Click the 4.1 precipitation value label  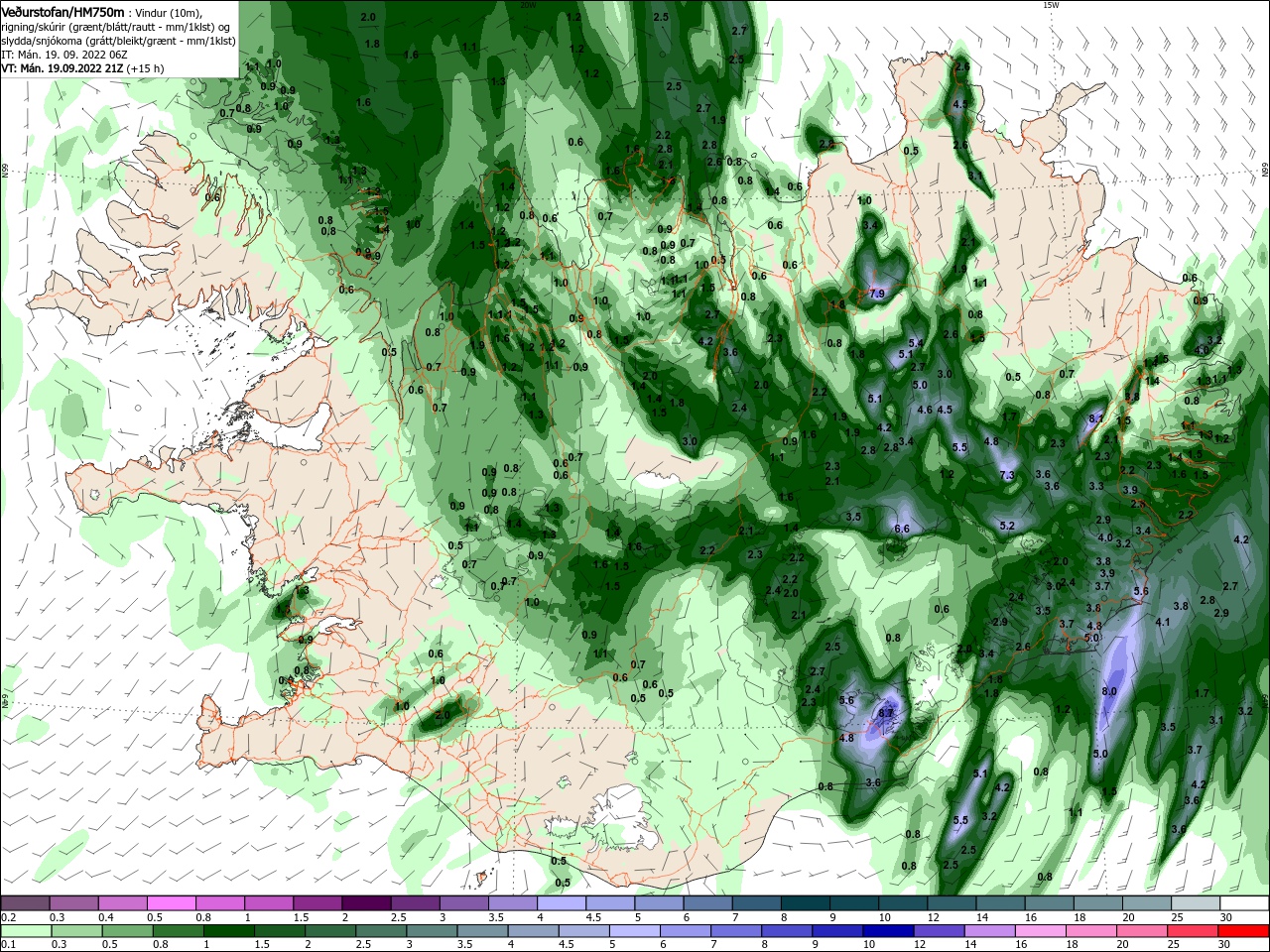click(x=1164, y=622)
